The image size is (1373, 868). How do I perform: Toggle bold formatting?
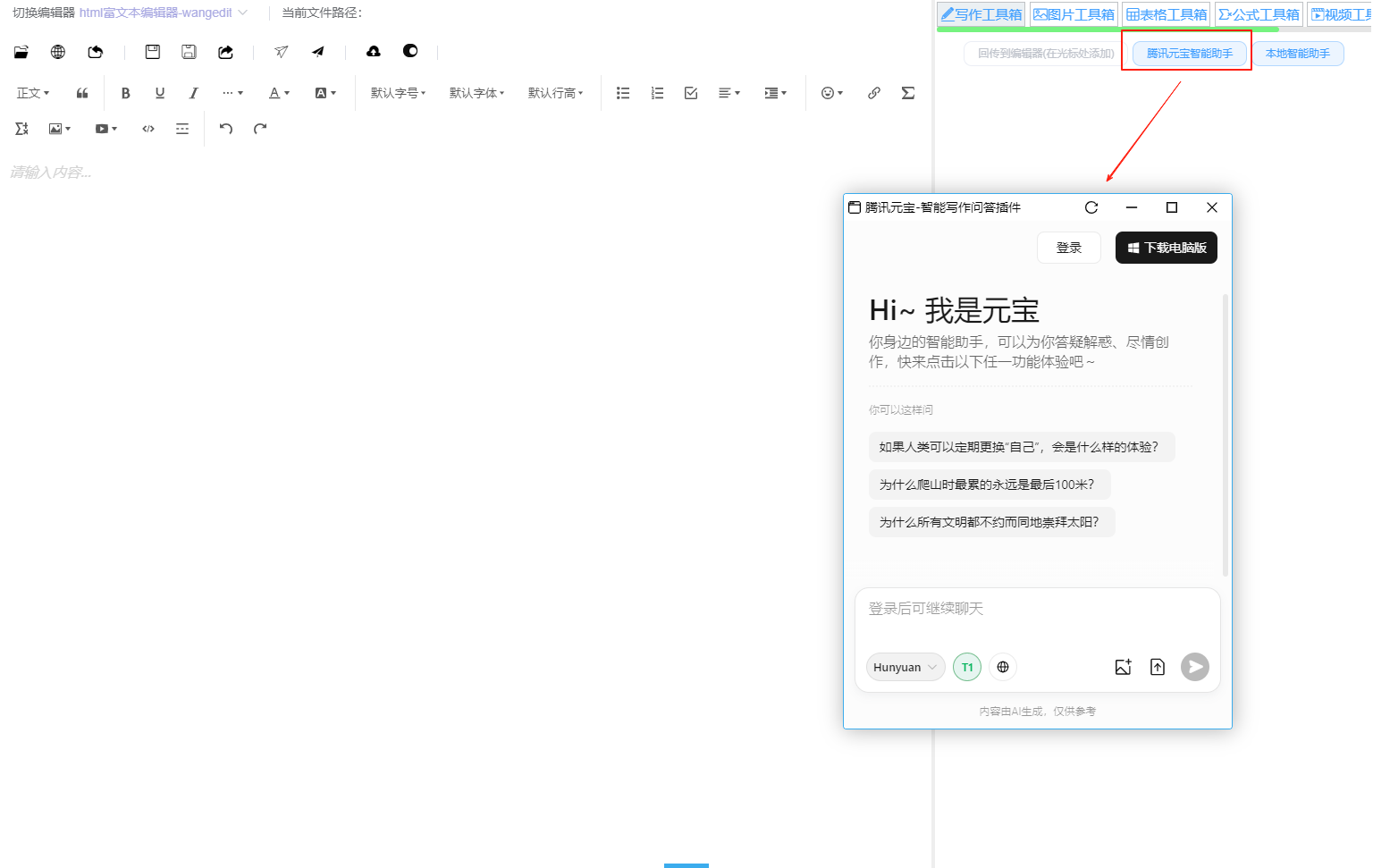(x=125, y=93)
